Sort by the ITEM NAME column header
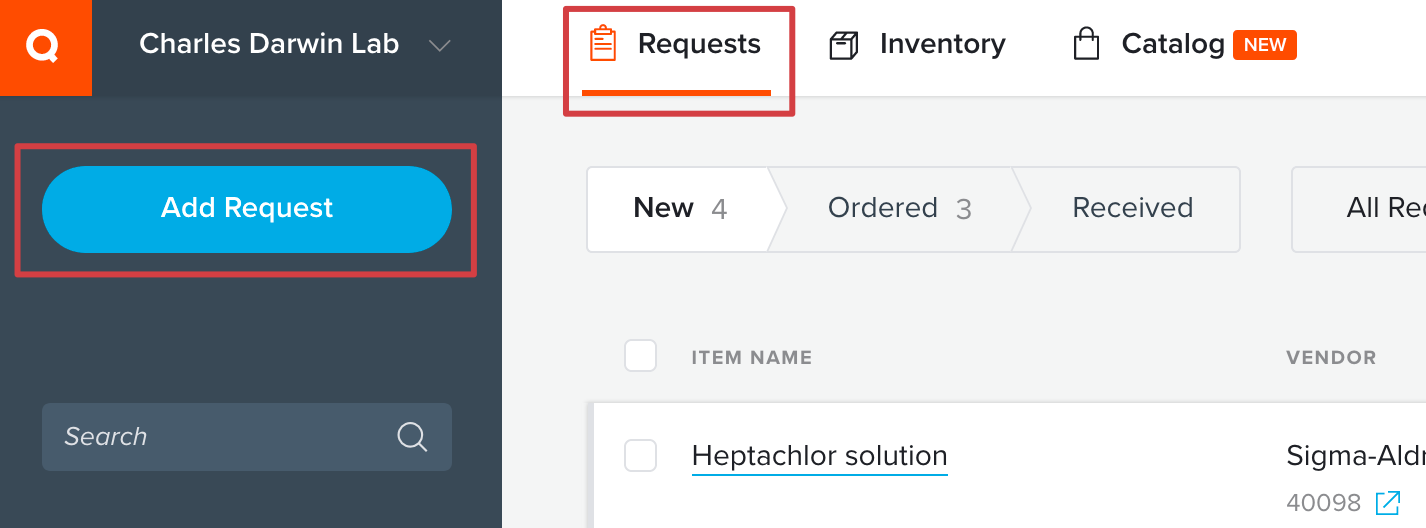 (x=752, y=357)
